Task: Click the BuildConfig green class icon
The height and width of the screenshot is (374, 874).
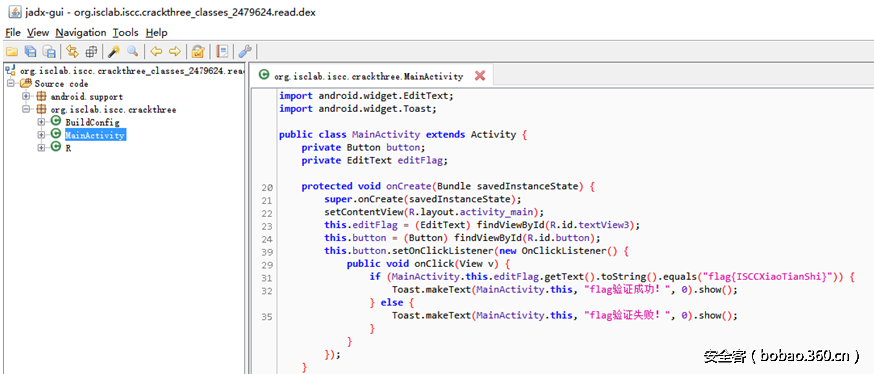Action: click(55, 122)
